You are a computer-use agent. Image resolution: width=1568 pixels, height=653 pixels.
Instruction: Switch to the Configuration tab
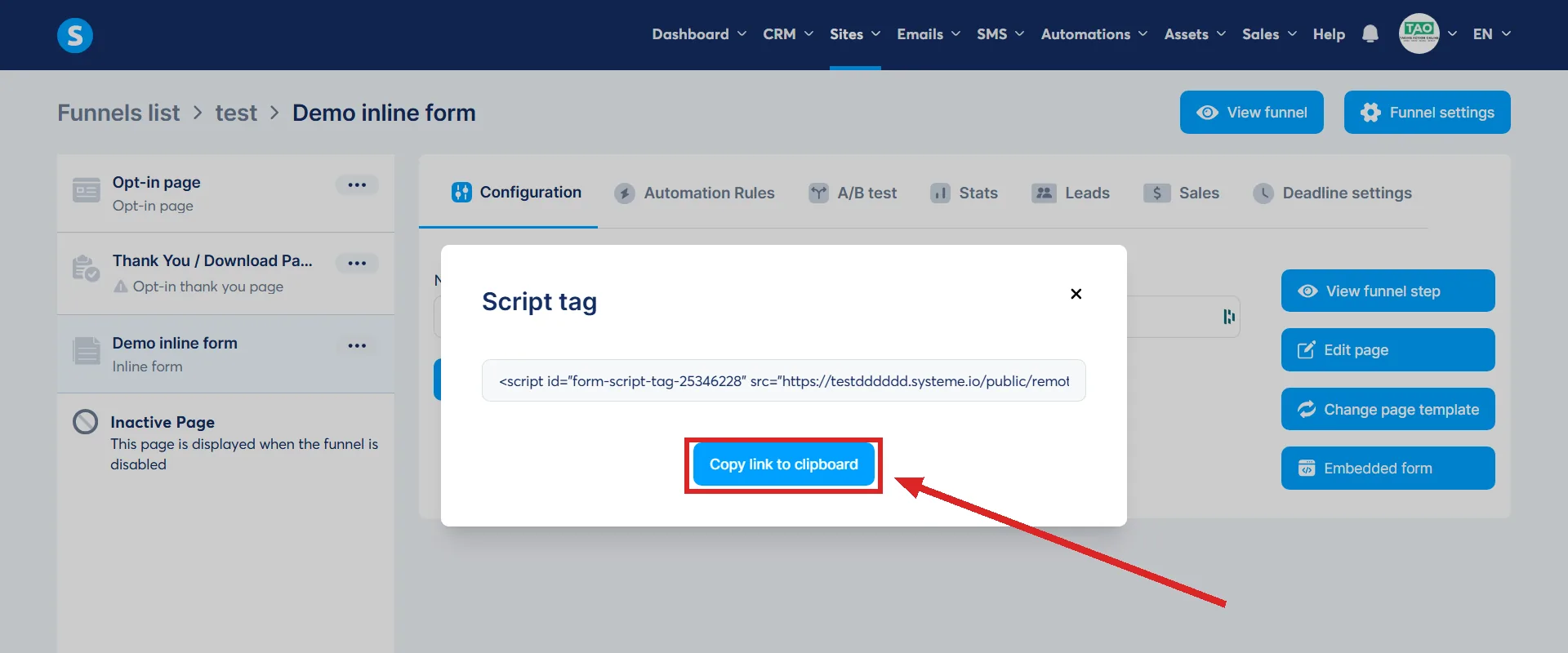516,193
